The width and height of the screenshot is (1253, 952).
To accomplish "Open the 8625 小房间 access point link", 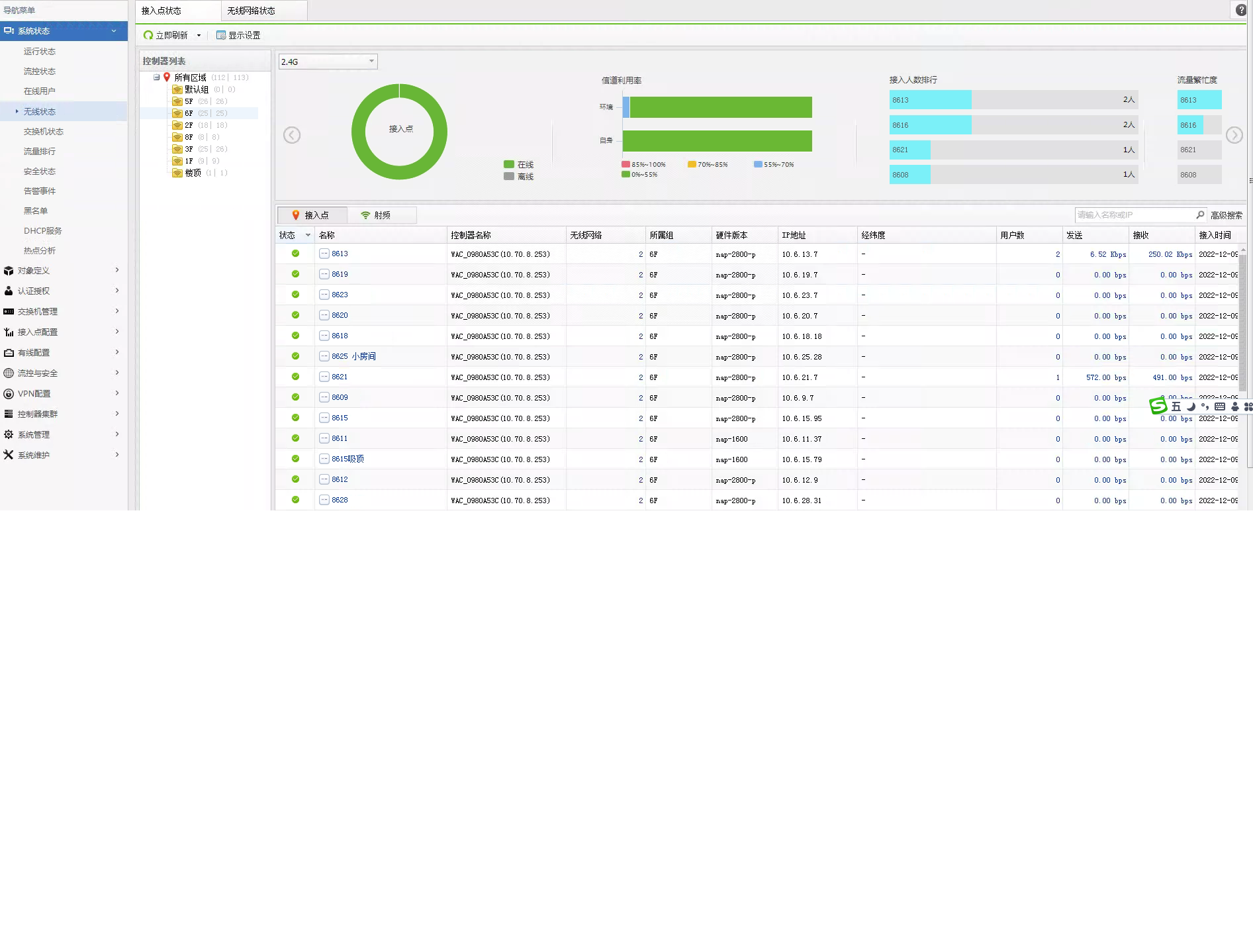I will [353, 356].
